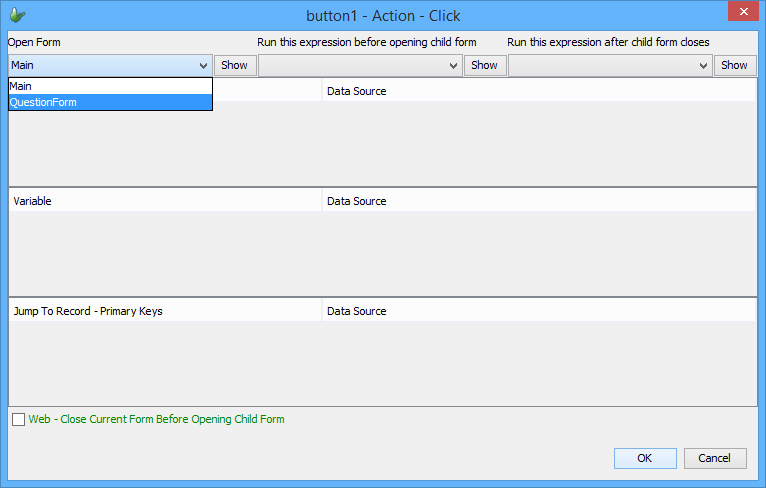
Task: Click the application icon in the title bar
Action: point(17,15)
